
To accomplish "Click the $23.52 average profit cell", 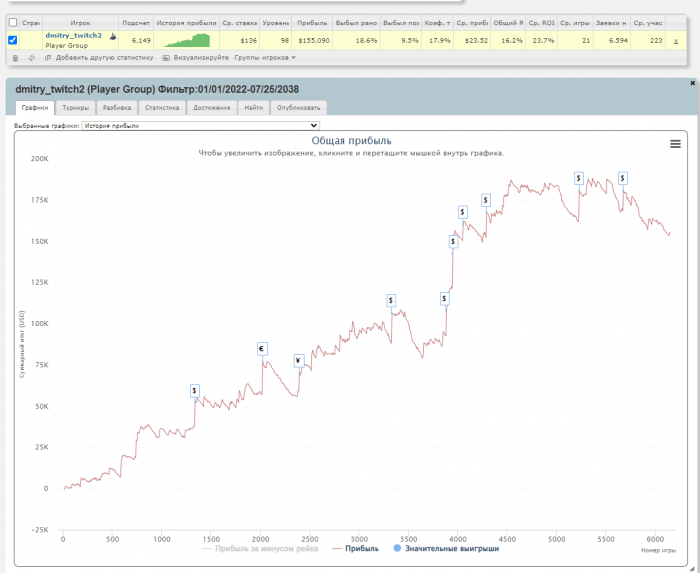I will tap(477, 41).
